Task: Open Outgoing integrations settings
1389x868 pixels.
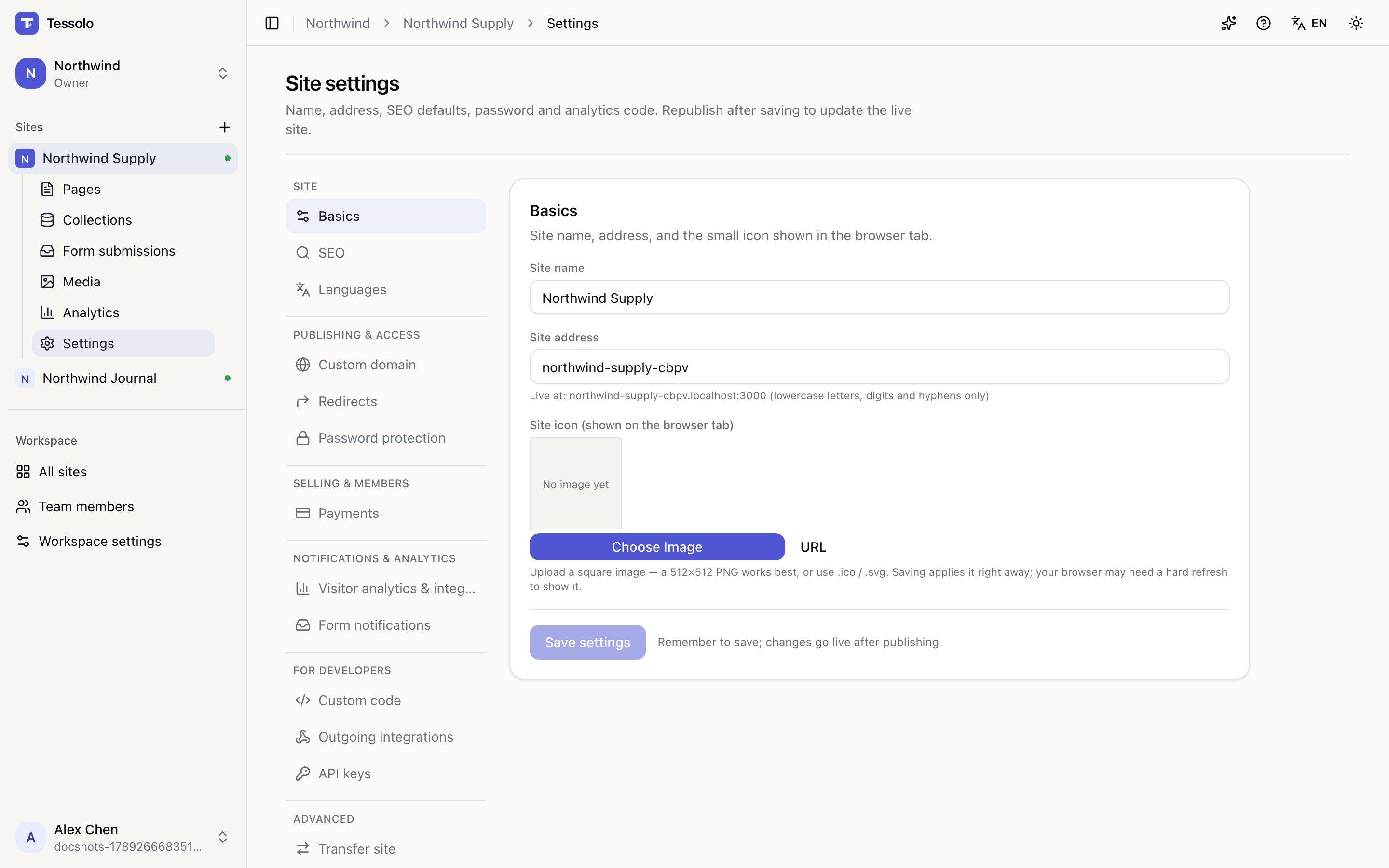Action: coord(386,737)
